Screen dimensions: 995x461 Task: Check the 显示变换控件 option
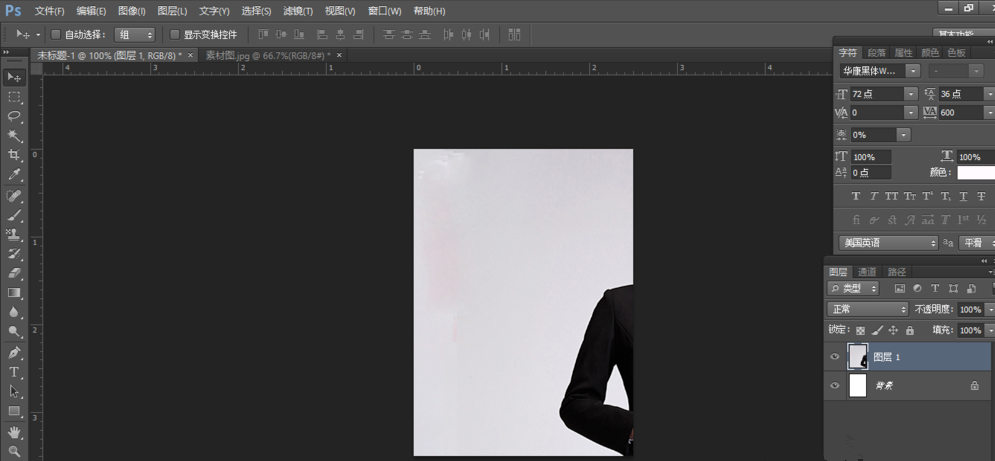[174, 35]
